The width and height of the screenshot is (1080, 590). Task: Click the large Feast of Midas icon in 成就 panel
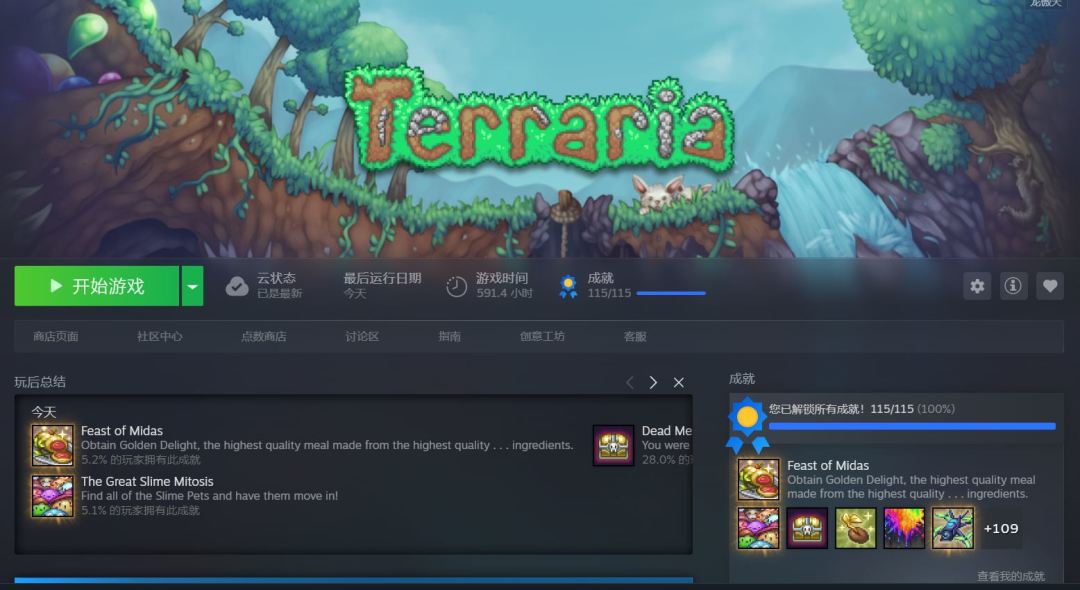click(758, 479)
